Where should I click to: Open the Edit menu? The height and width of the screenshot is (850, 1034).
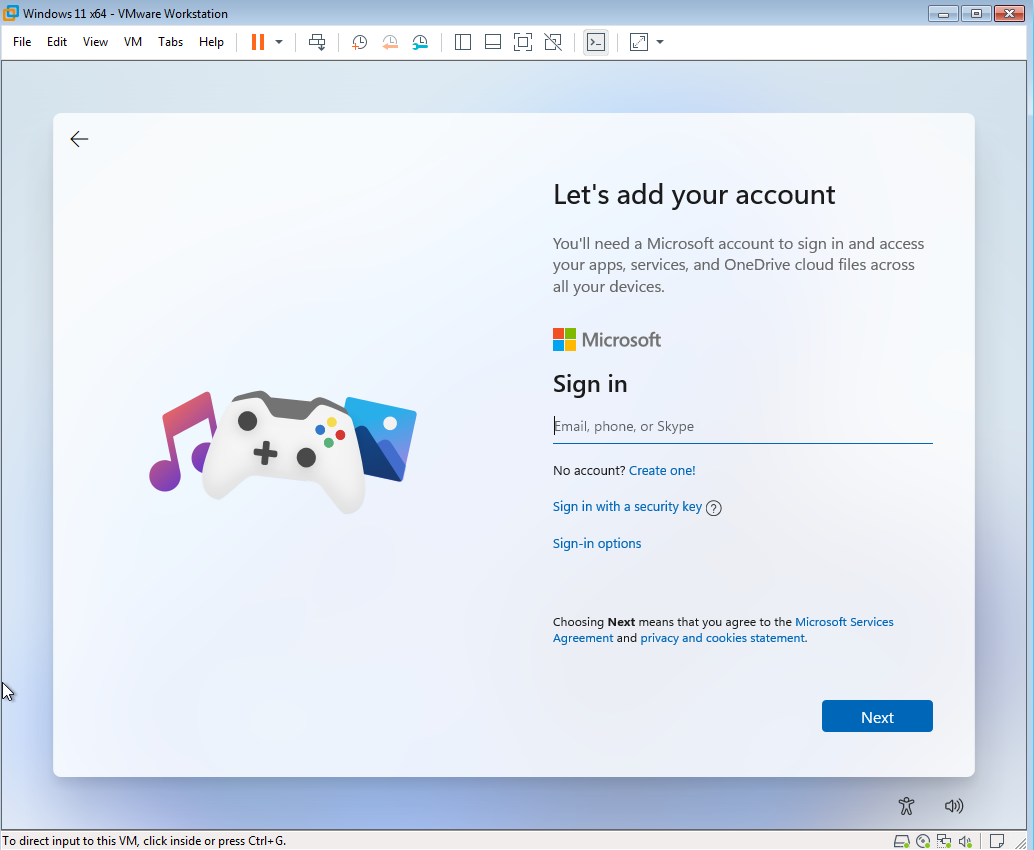(57, 42)
